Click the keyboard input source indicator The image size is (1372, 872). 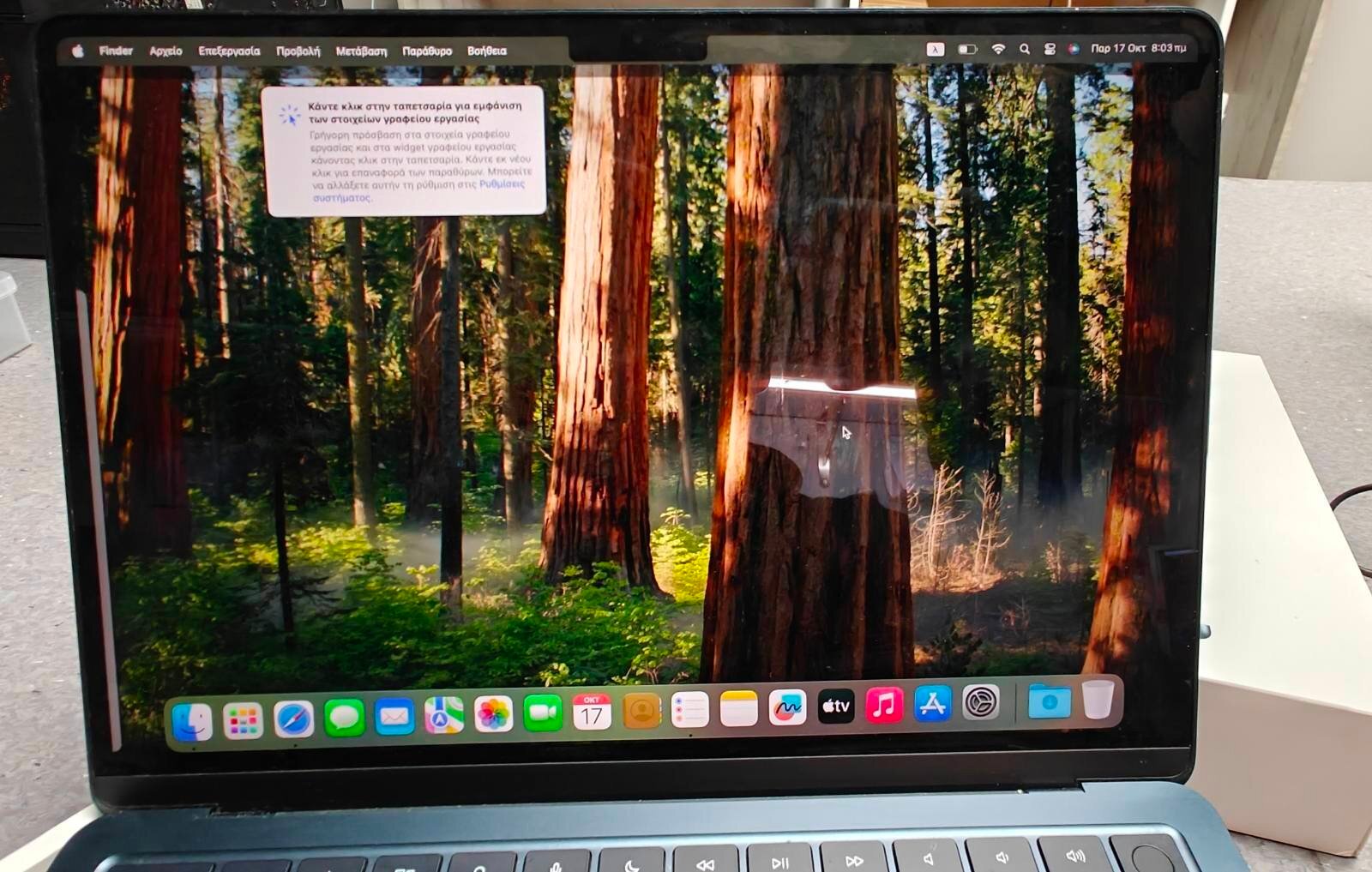click(936, 49)
